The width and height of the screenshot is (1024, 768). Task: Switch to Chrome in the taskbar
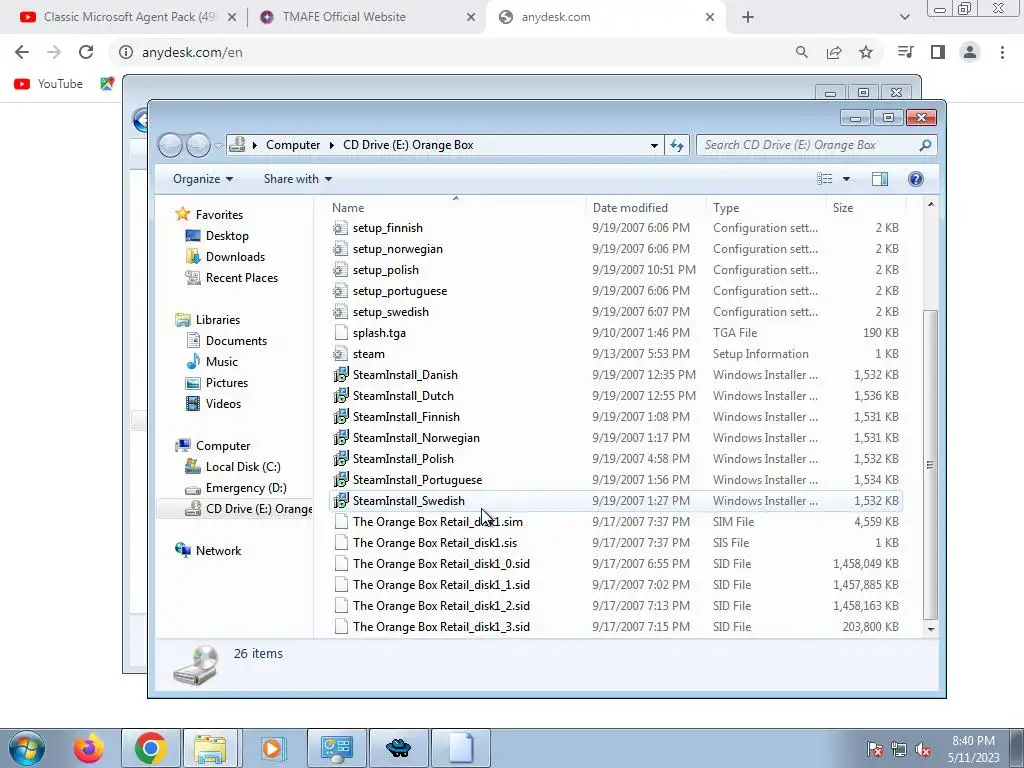[x=150, y=748]
